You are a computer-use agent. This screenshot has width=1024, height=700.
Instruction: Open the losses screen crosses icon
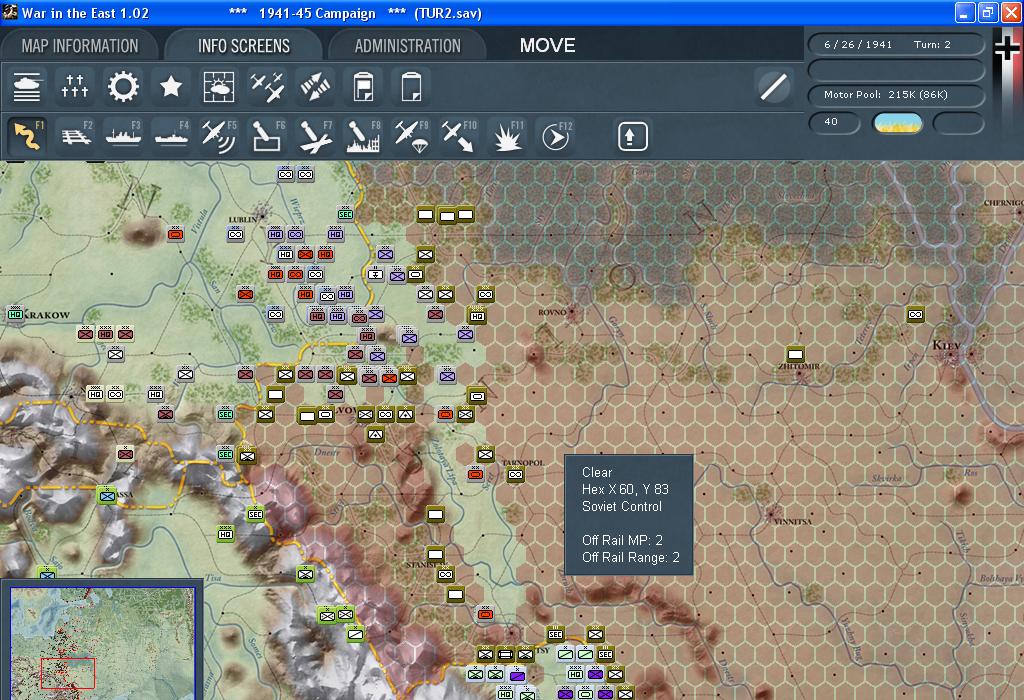(74, 86)
